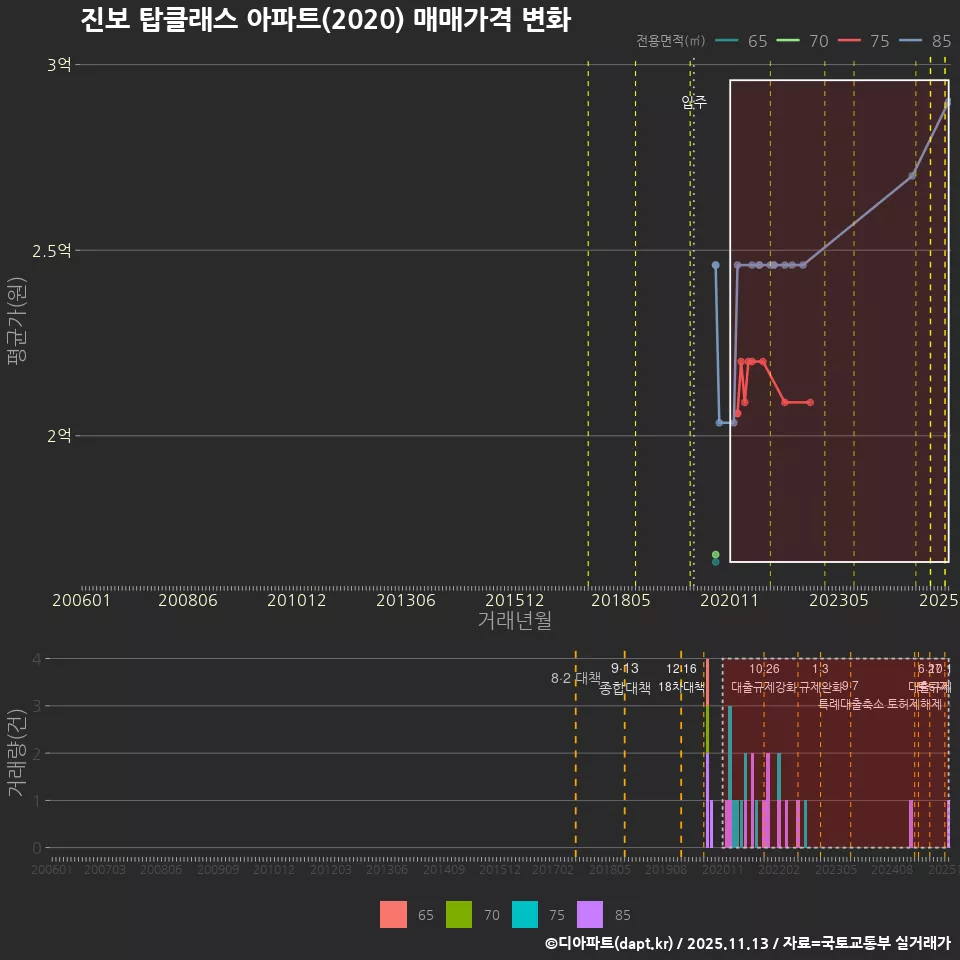This screenshot has height=960, width=960.
Task: Select the purple 85 swatch in bottom legend
Action: coord(591,914)
